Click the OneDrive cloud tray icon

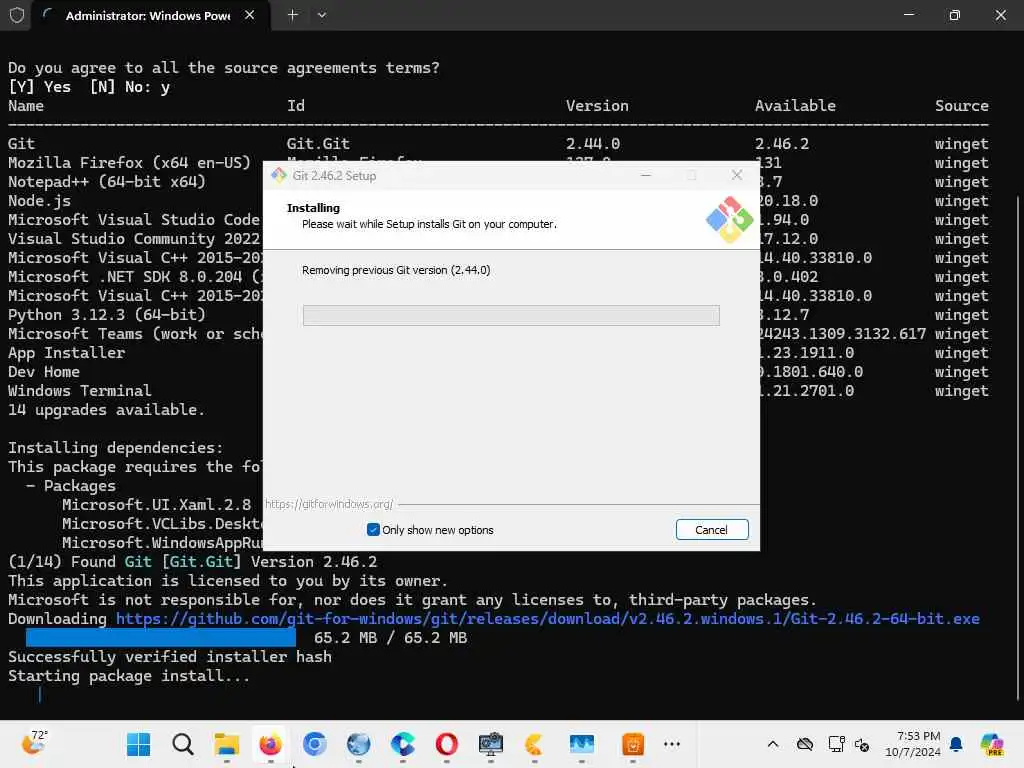tap(805, 744)
